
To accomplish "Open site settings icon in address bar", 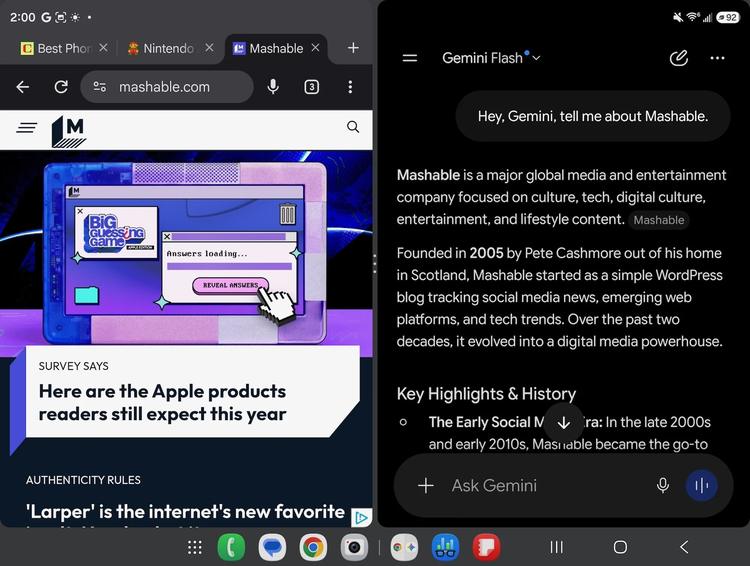I will [x=99, y=87].
